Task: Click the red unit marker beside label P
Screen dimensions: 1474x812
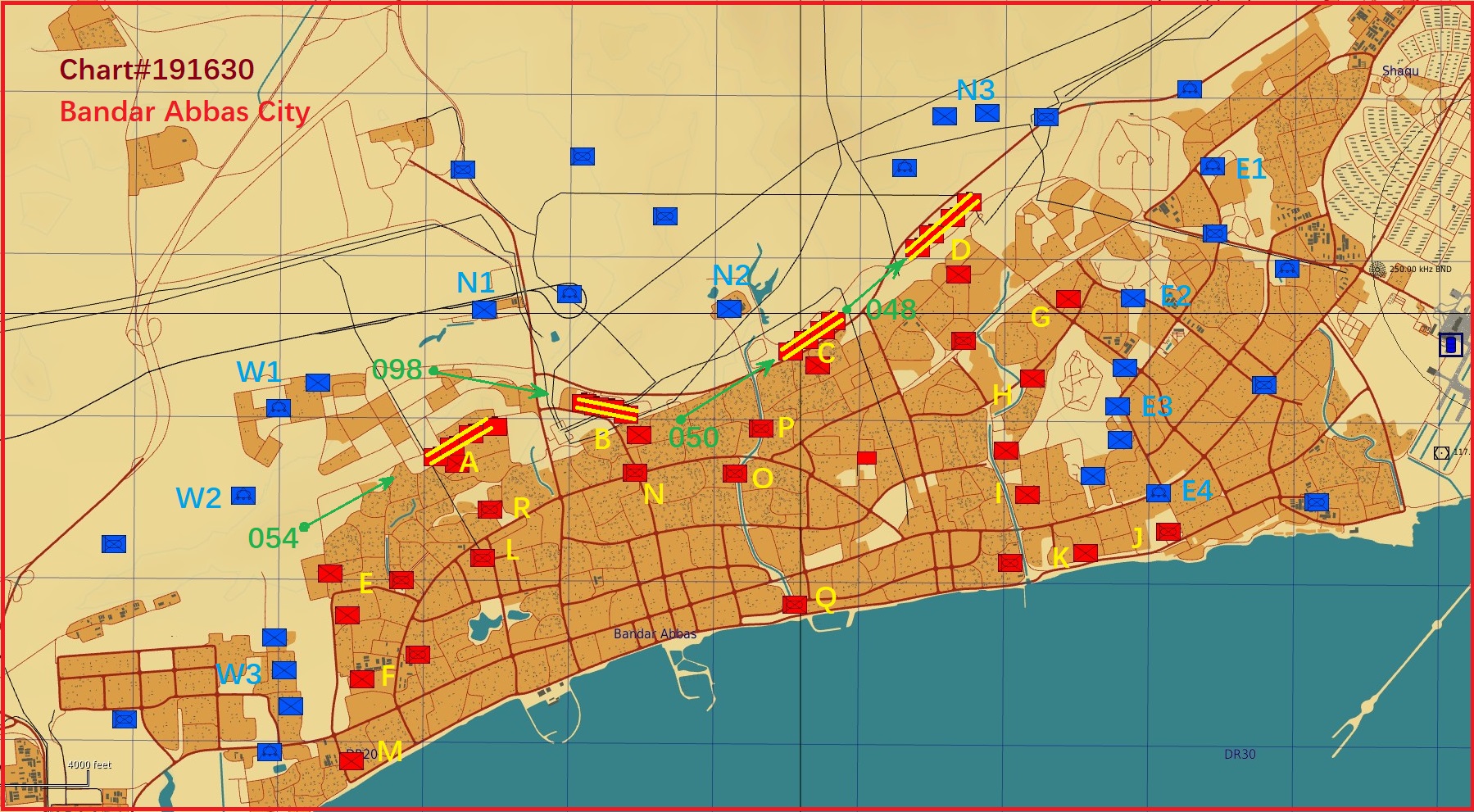Action: (x=760, y=429)
